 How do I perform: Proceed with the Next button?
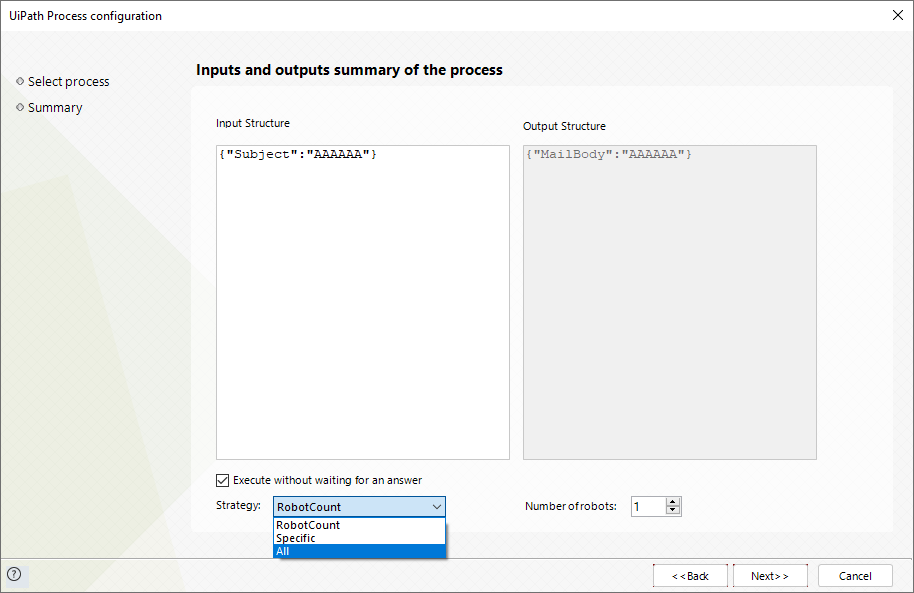coord(770,576)
